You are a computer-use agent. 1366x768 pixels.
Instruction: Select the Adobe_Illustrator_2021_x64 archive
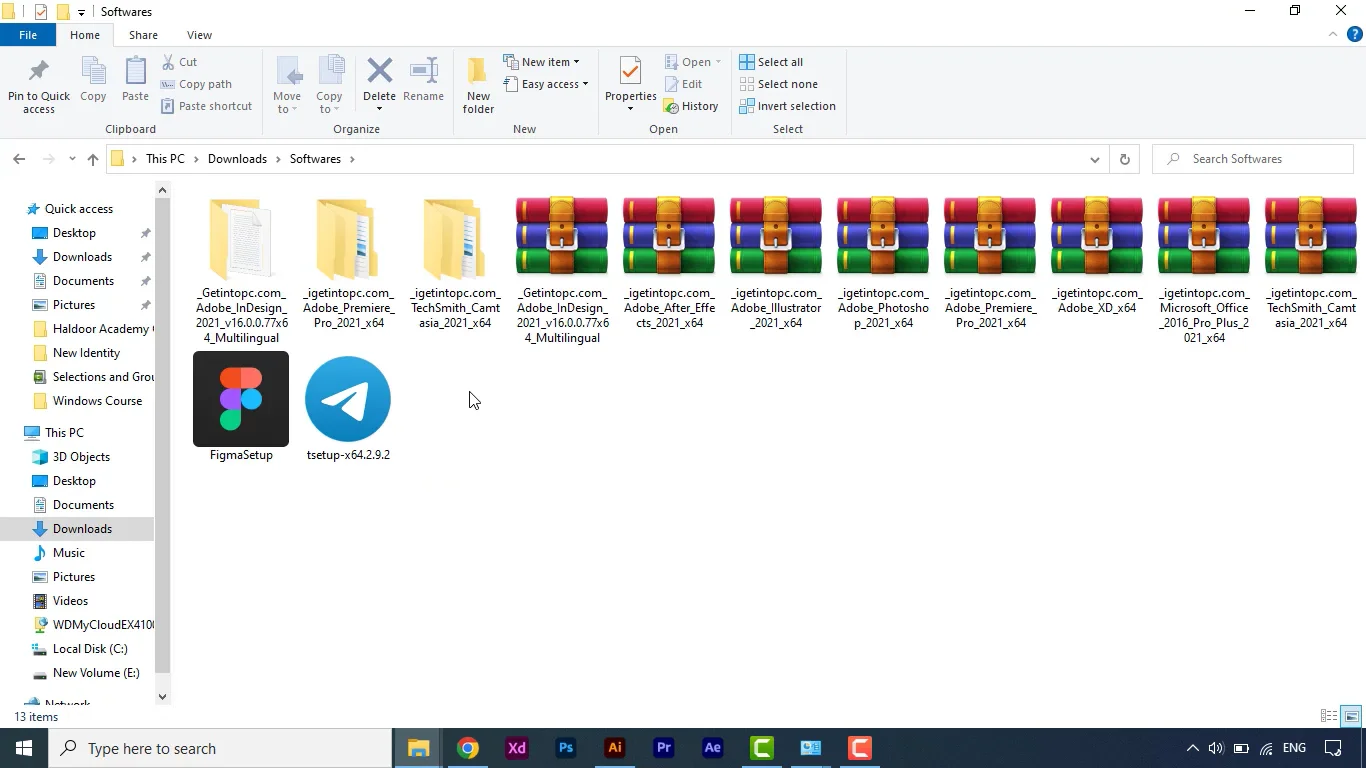[x=776, y=263]
